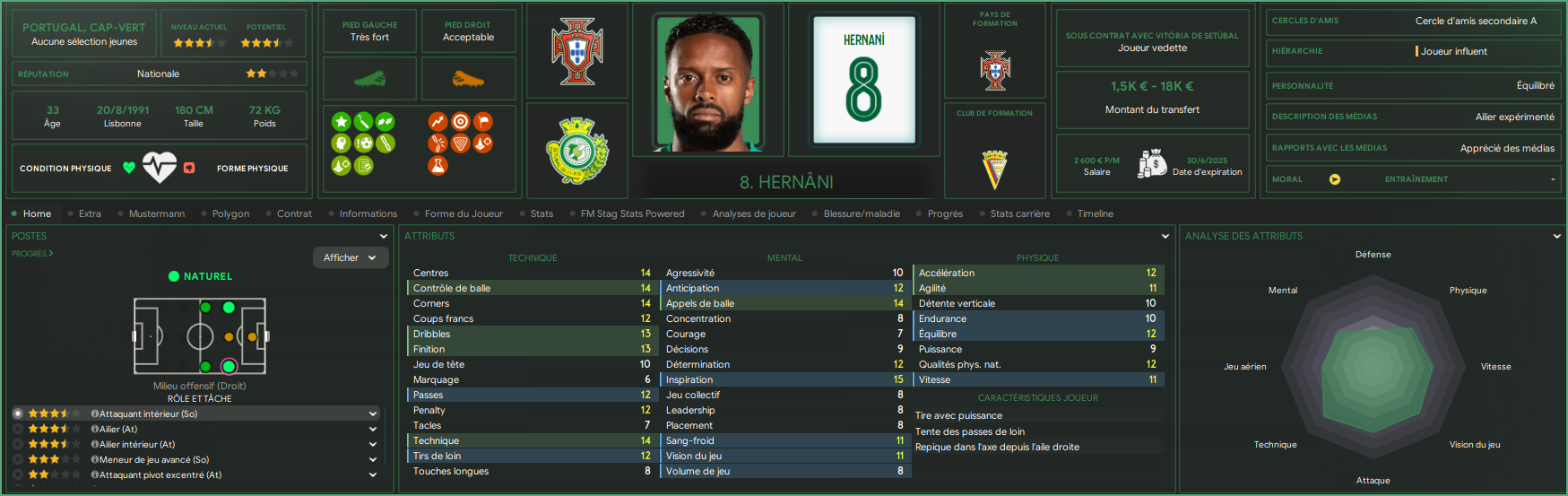Image resolution: width=1568 pixels, height=496 pixels.
Task: Collapse the Attributs panel chevron
Action: pos(1165,236)
